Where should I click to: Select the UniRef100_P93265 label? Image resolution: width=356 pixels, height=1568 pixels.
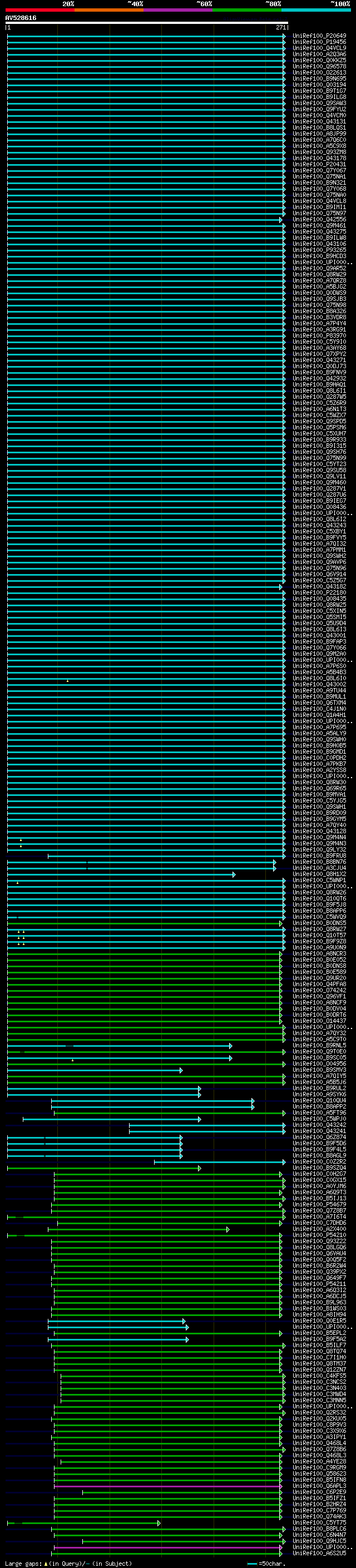click(x=319, y=250)
